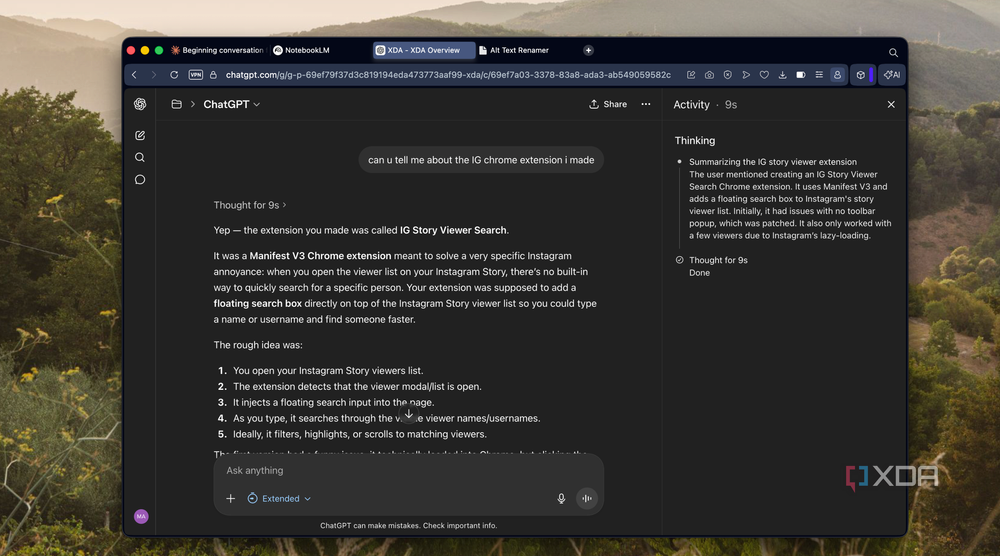The width and height of the screenshot is (1000, 556).
Task: Click browser tab search magnifier
Action: pos(893,52)
